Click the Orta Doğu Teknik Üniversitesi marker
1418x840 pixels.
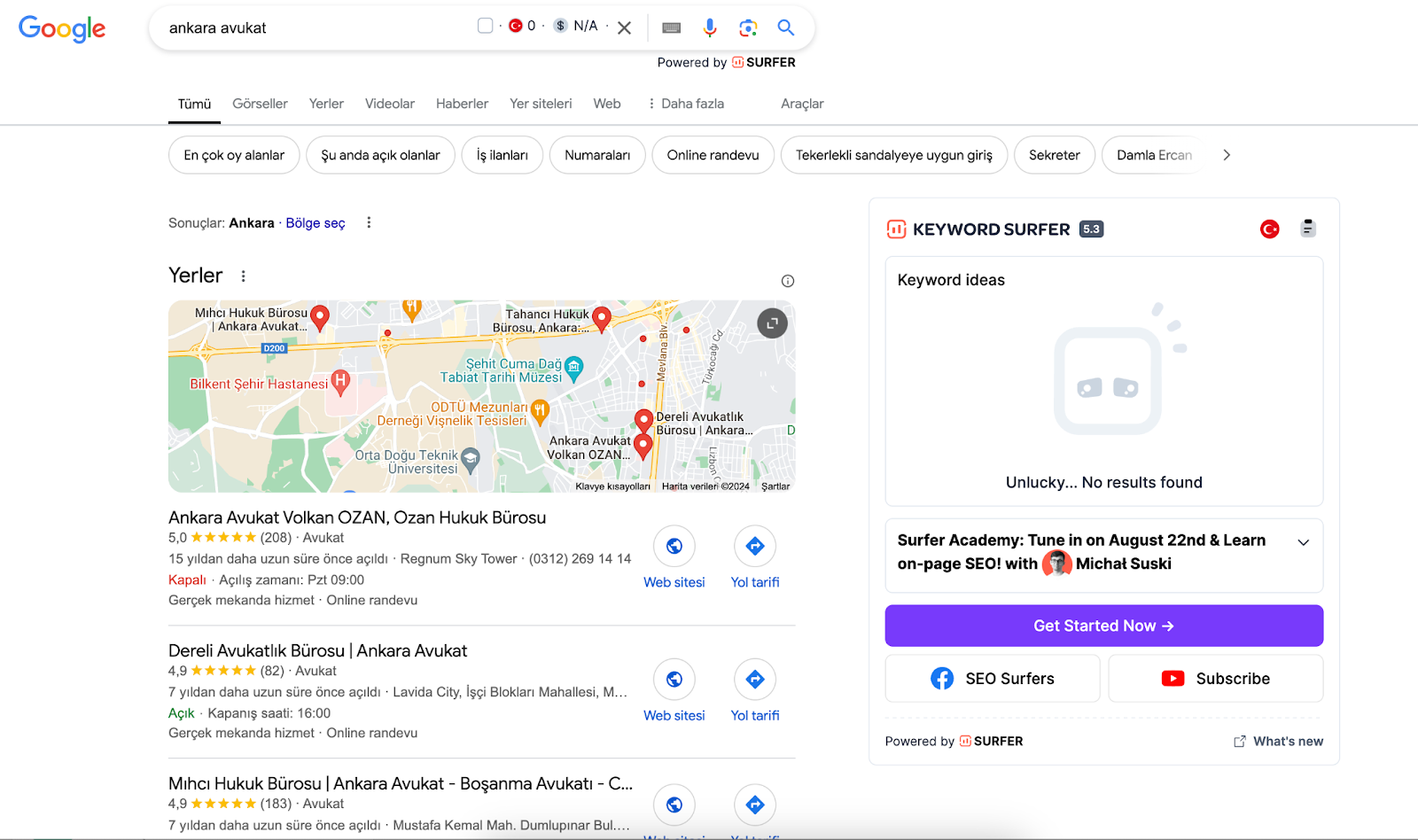471,458
